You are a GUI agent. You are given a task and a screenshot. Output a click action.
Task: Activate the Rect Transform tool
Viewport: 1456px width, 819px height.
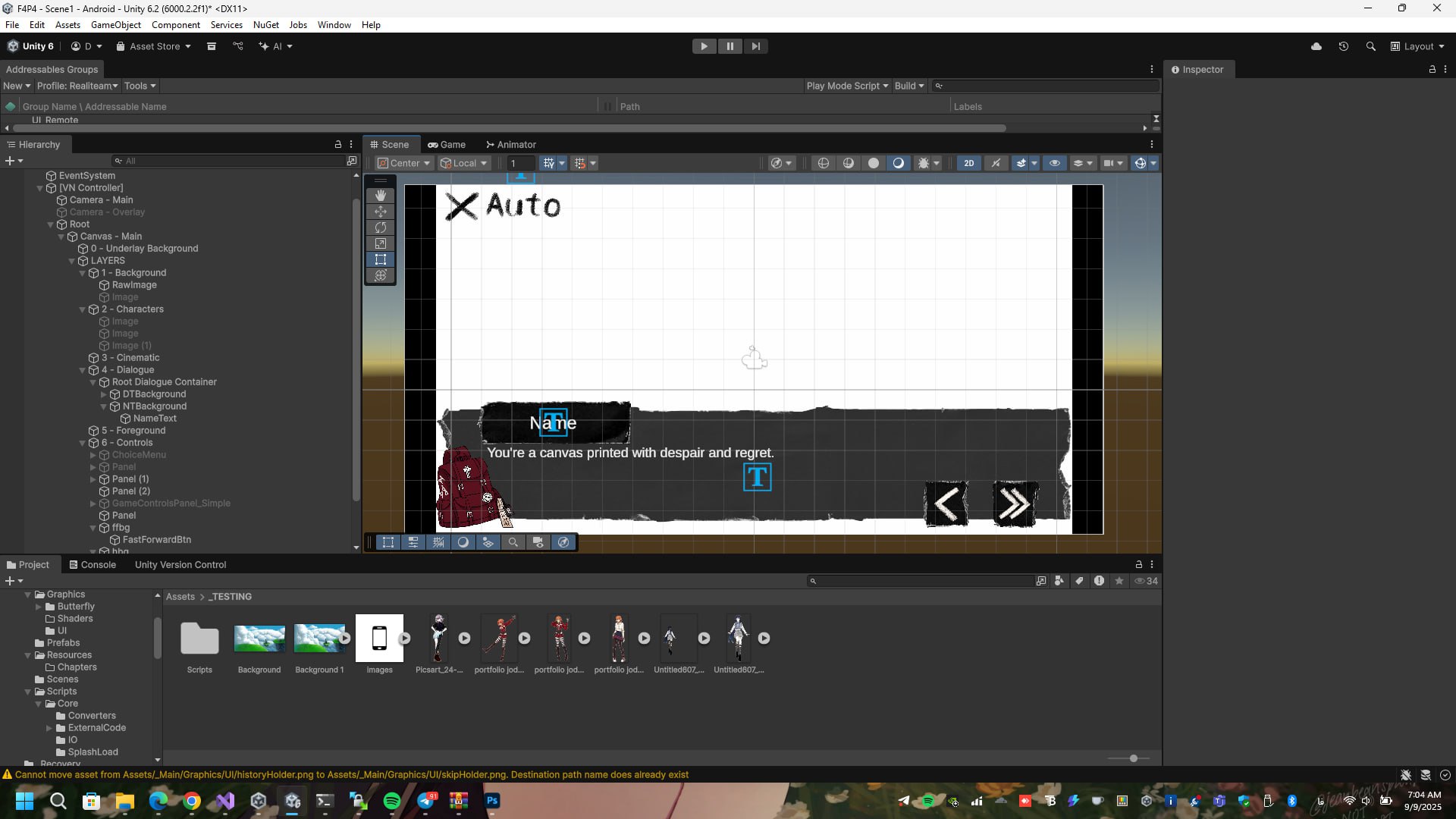(x=381, y=259)
